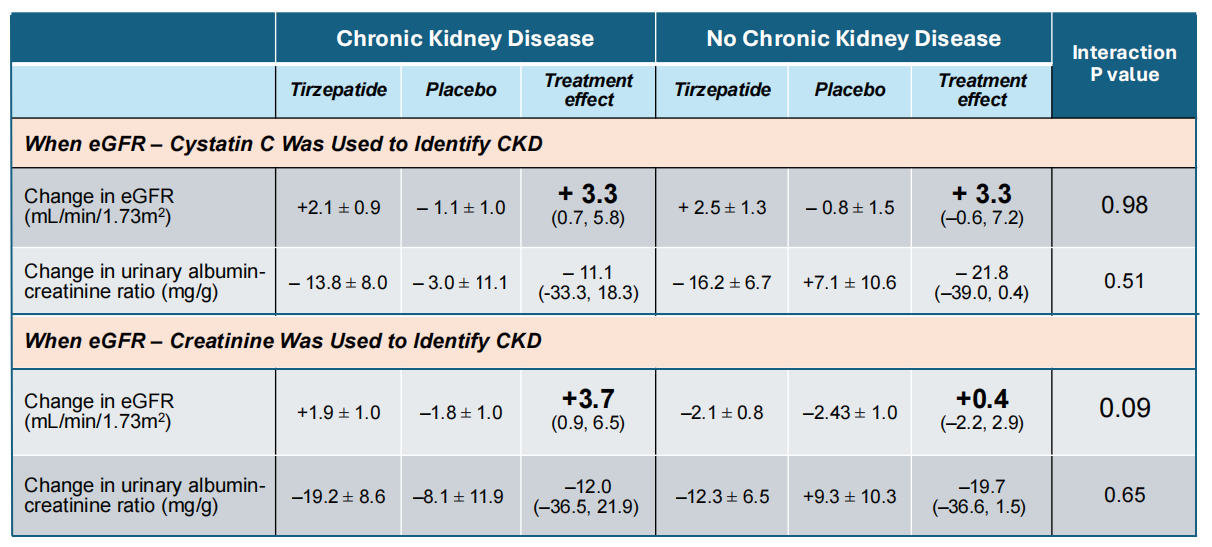Viewport: 1212px width, 547px height.
Task: Click the No Chronic Kidney Disease header
Action: coord(853,39)
